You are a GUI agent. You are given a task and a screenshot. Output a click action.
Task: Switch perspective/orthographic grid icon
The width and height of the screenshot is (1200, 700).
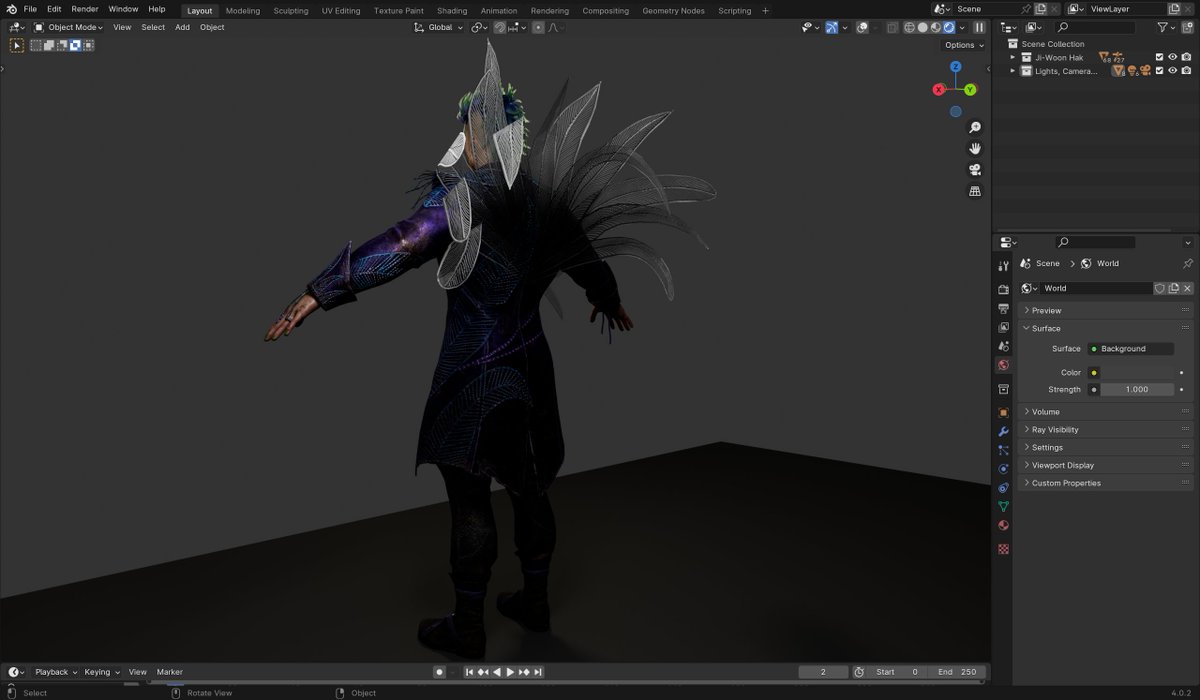(975, 191)
